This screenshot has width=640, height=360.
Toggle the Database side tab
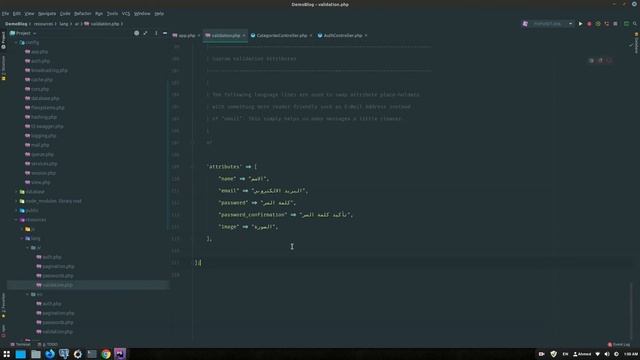[x=636, y=44]
